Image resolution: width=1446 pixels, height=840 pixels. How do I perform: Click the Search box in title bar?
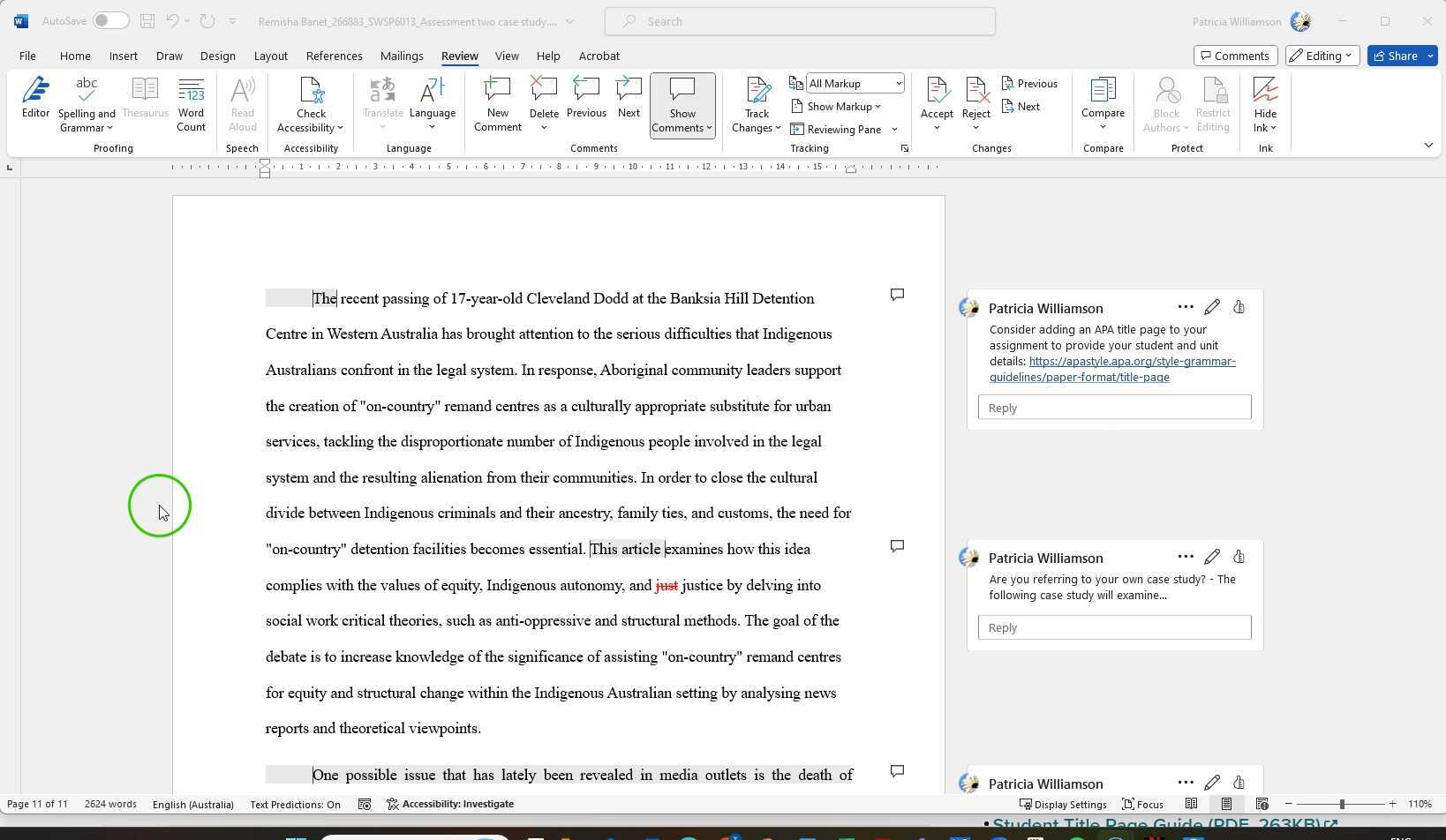800,21
